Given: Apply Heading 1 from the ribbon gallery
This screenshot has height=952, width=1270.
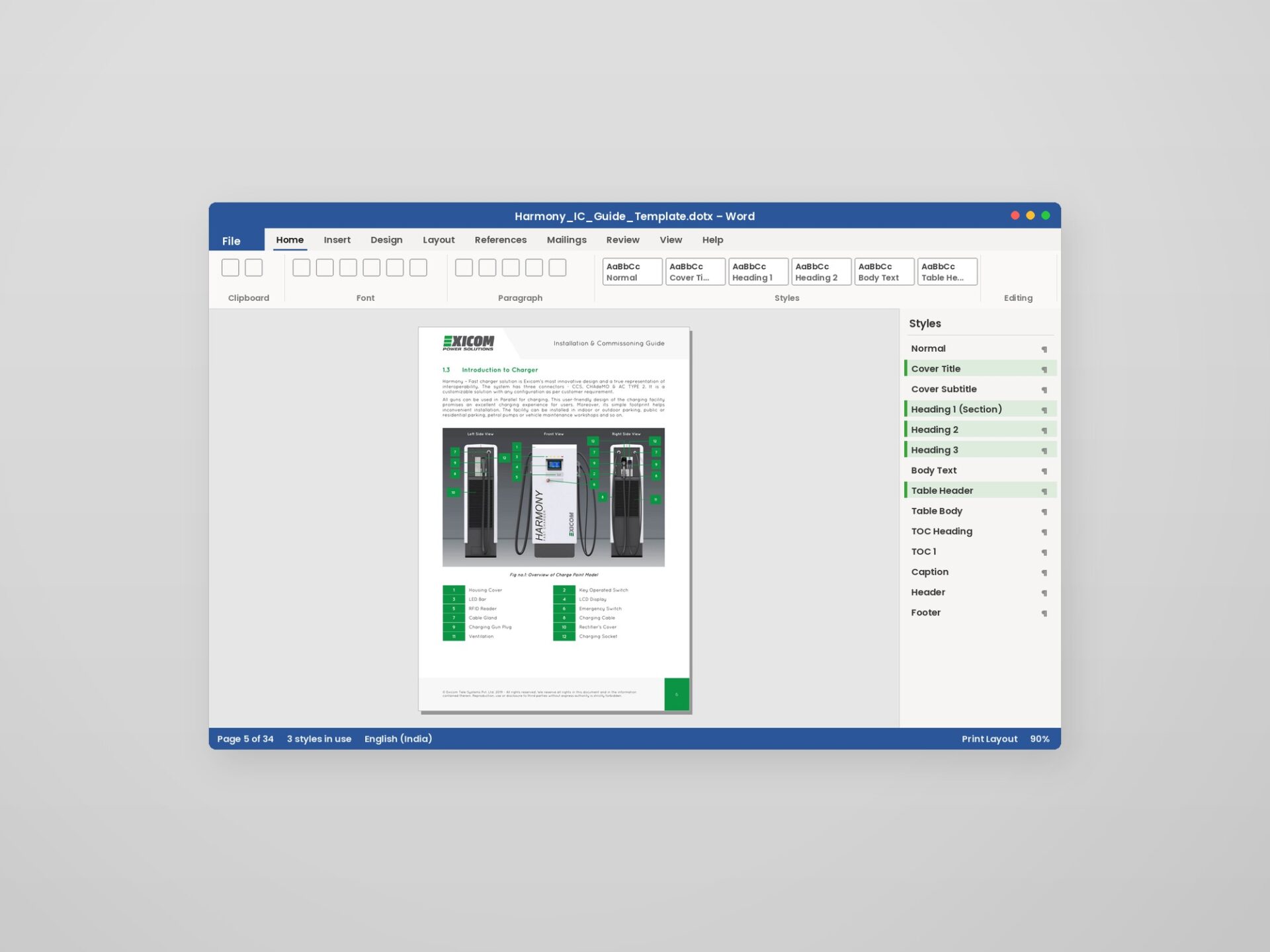Looking at the screenshot, I should (x=758, y=272).
